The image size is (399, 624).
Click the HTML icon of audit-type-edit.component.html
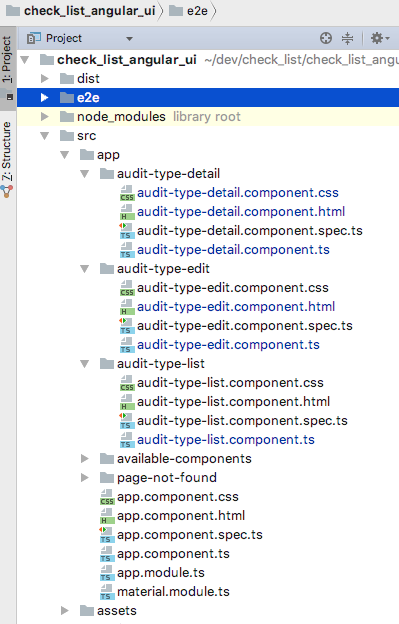pos(127,307)
